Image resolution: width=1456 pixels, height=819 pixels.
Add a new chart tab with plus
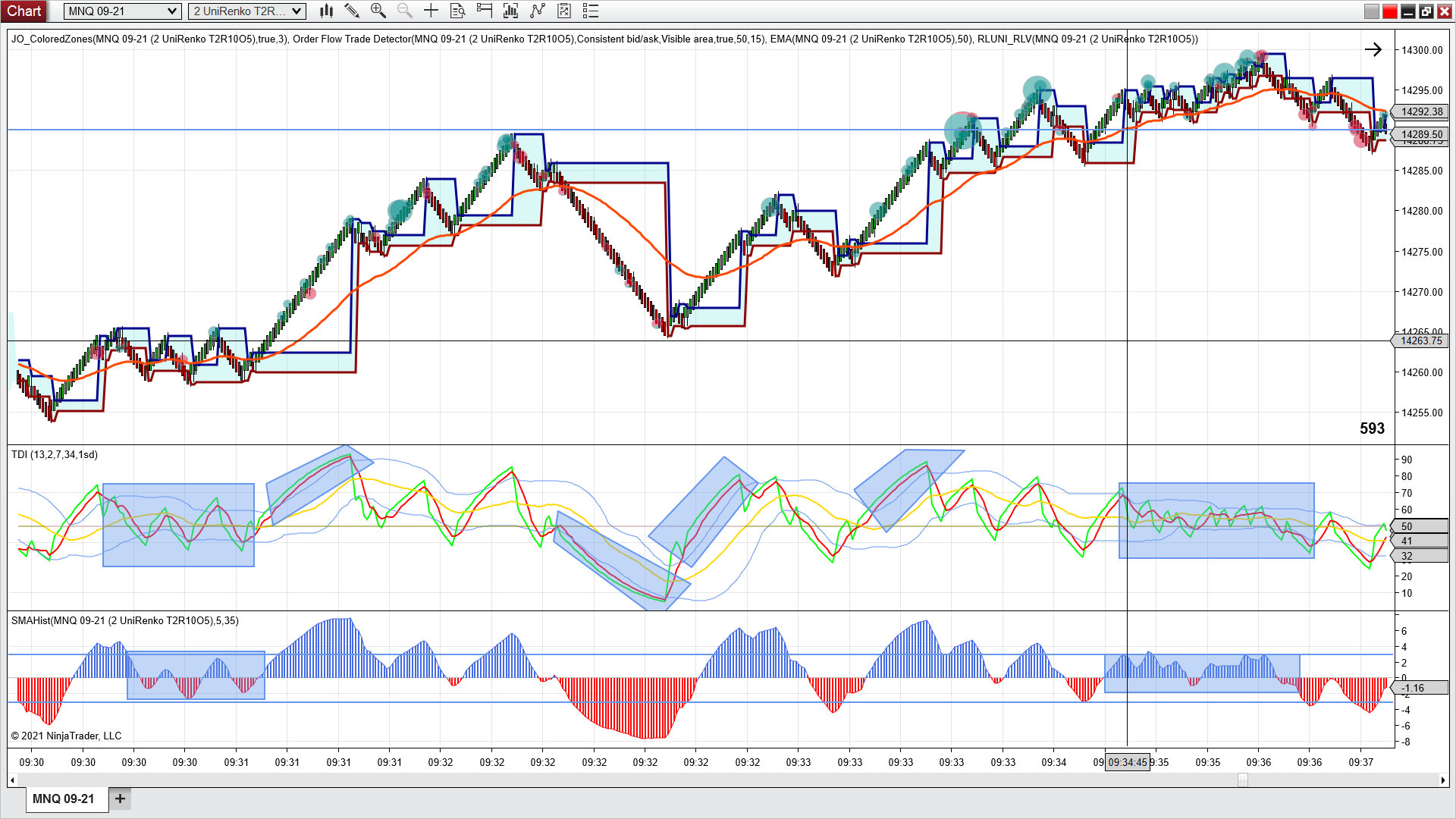[x=120, y=799]
